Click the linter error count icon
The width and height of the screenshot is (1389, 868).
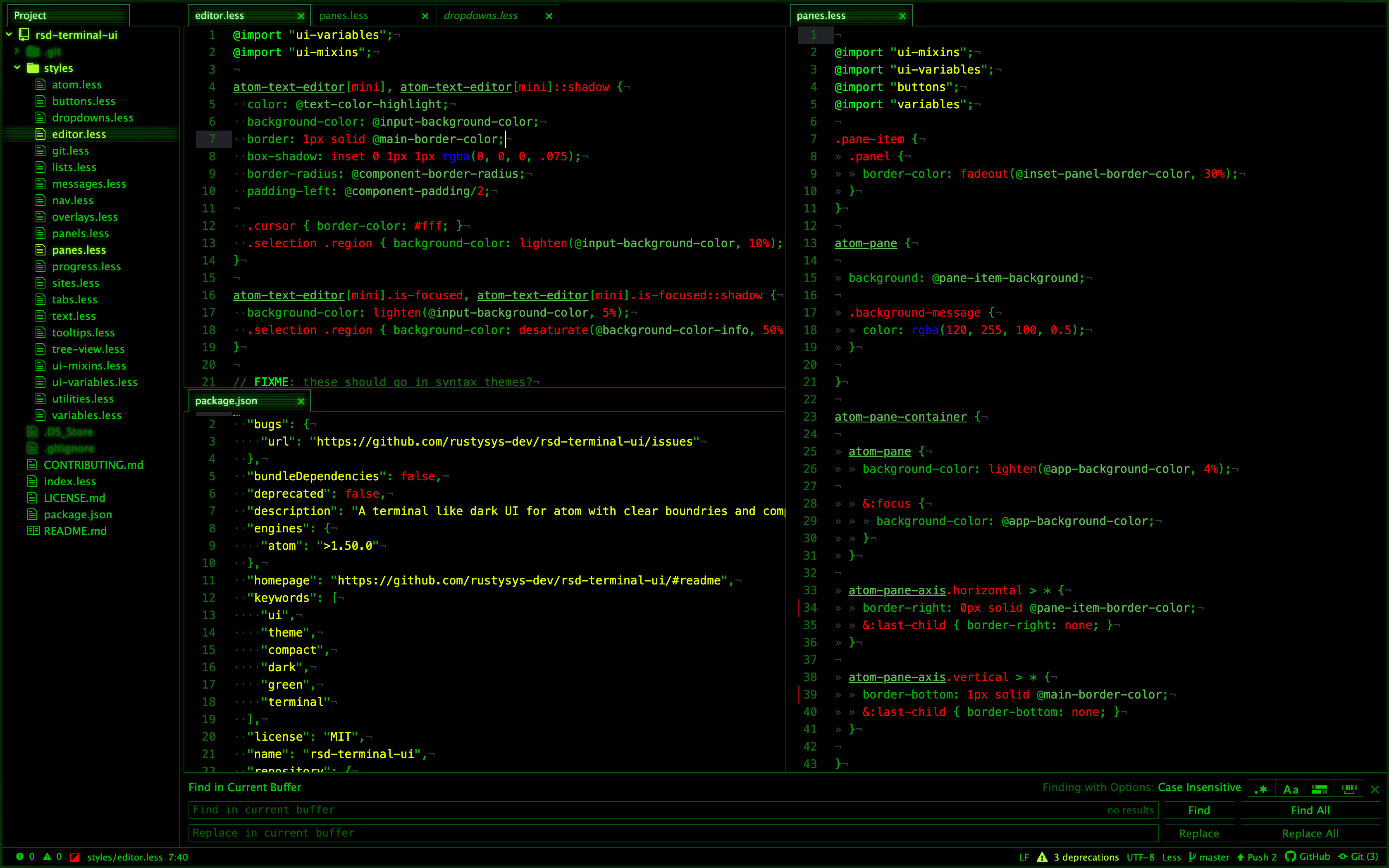coord(20,856)
